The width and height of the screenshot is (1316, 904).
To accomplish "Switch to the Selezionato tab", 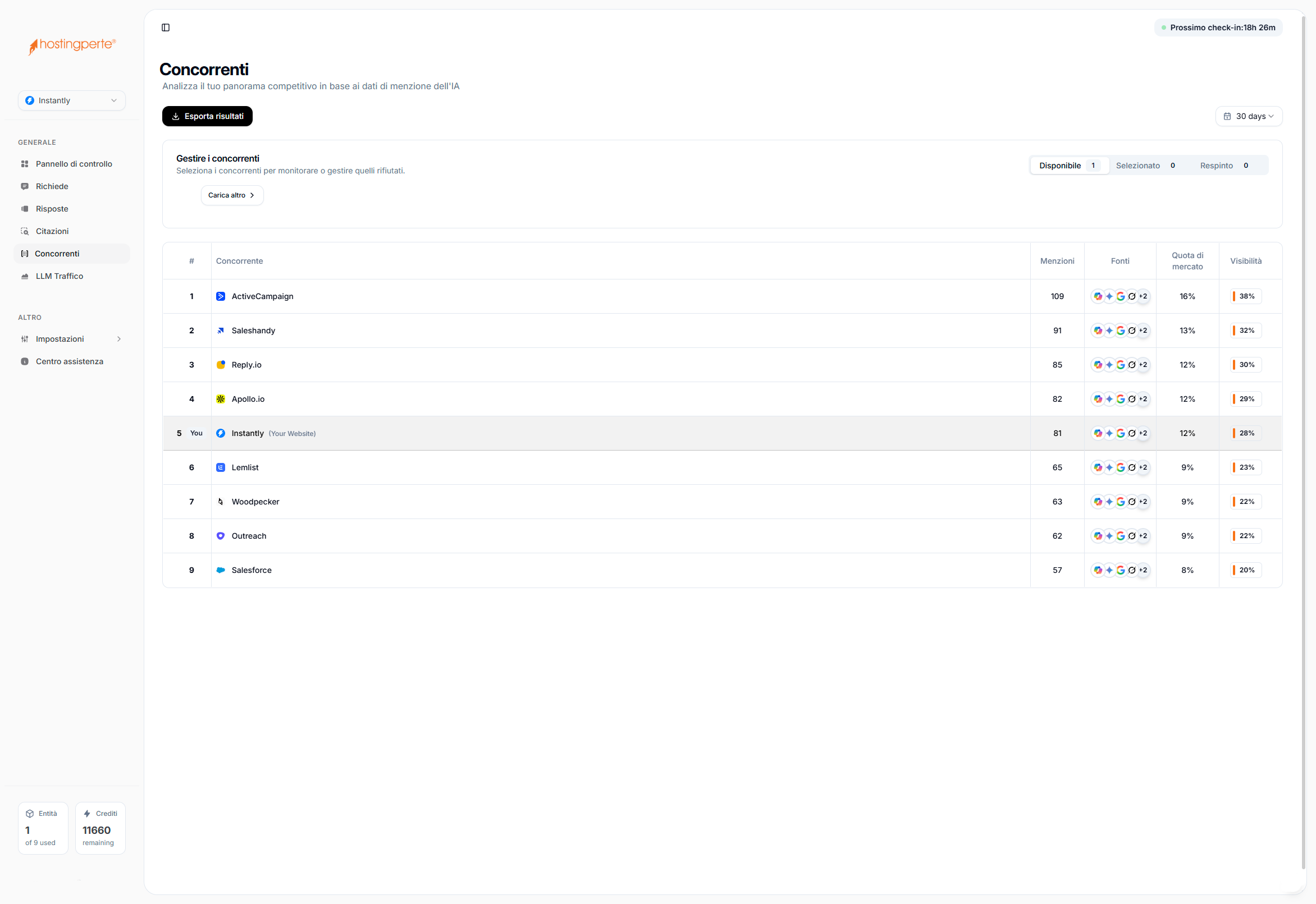I will point(1145,166).
